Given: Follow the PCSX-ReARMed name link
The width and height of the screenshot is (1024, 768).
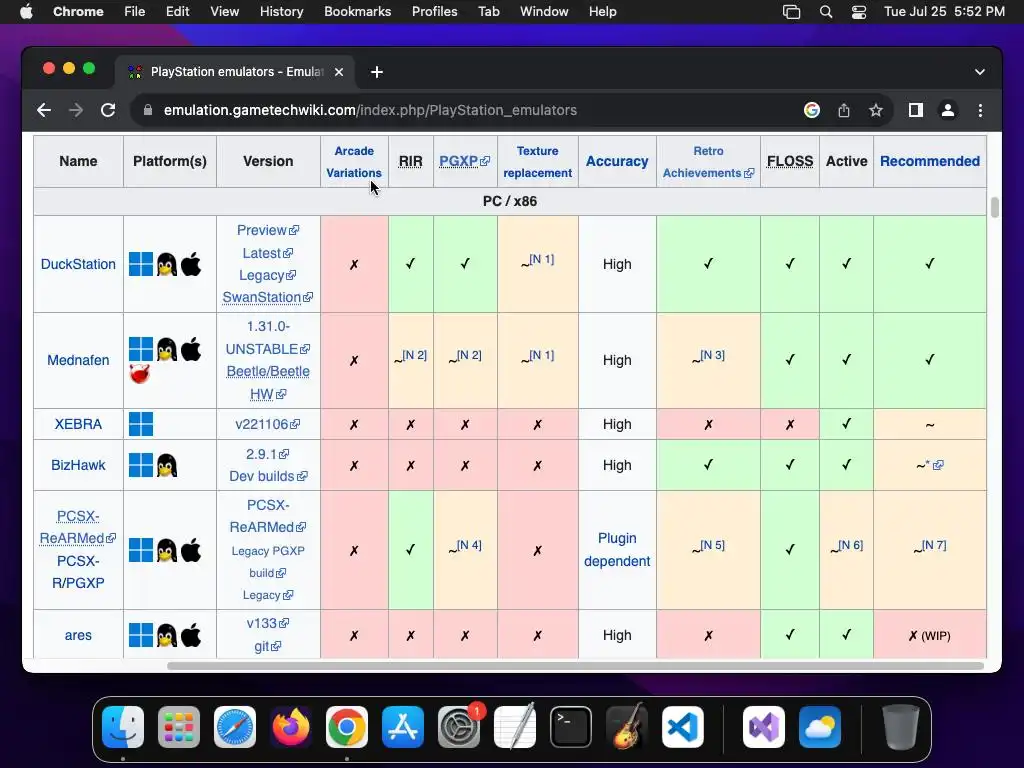Looking at the screenshot, I should pos(78,527).
